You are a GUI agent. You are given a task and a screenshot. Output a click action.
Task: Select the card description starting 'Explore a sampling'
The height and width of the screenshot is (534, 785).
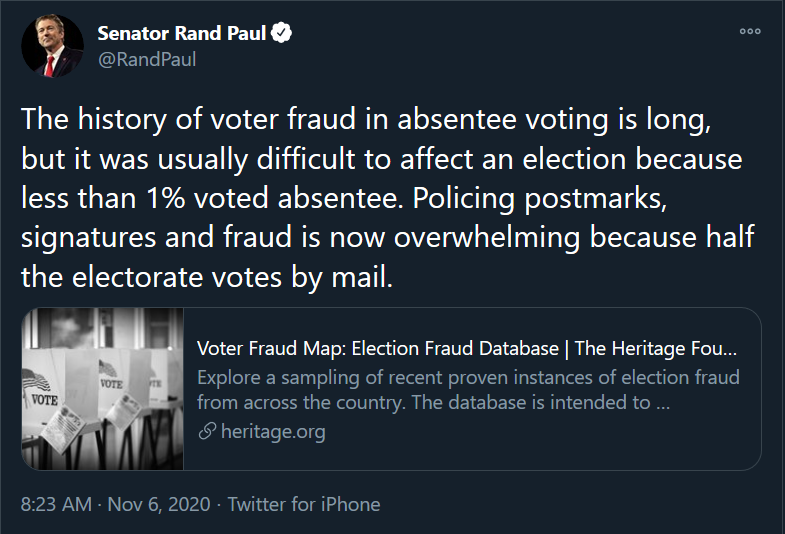468,390
